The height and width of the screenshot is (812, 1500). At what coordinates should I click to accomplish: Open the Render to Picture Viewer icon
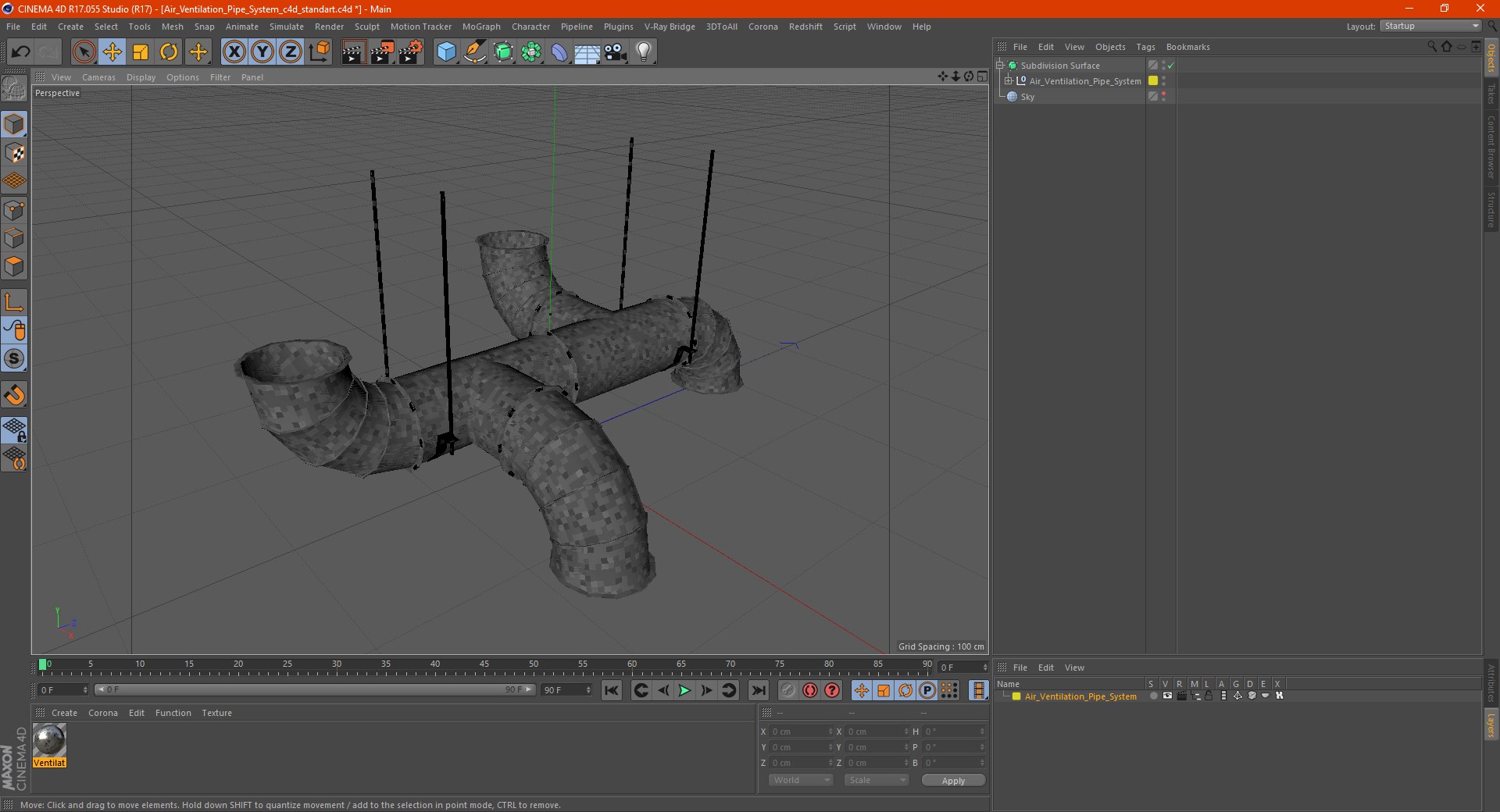(382, 52)
